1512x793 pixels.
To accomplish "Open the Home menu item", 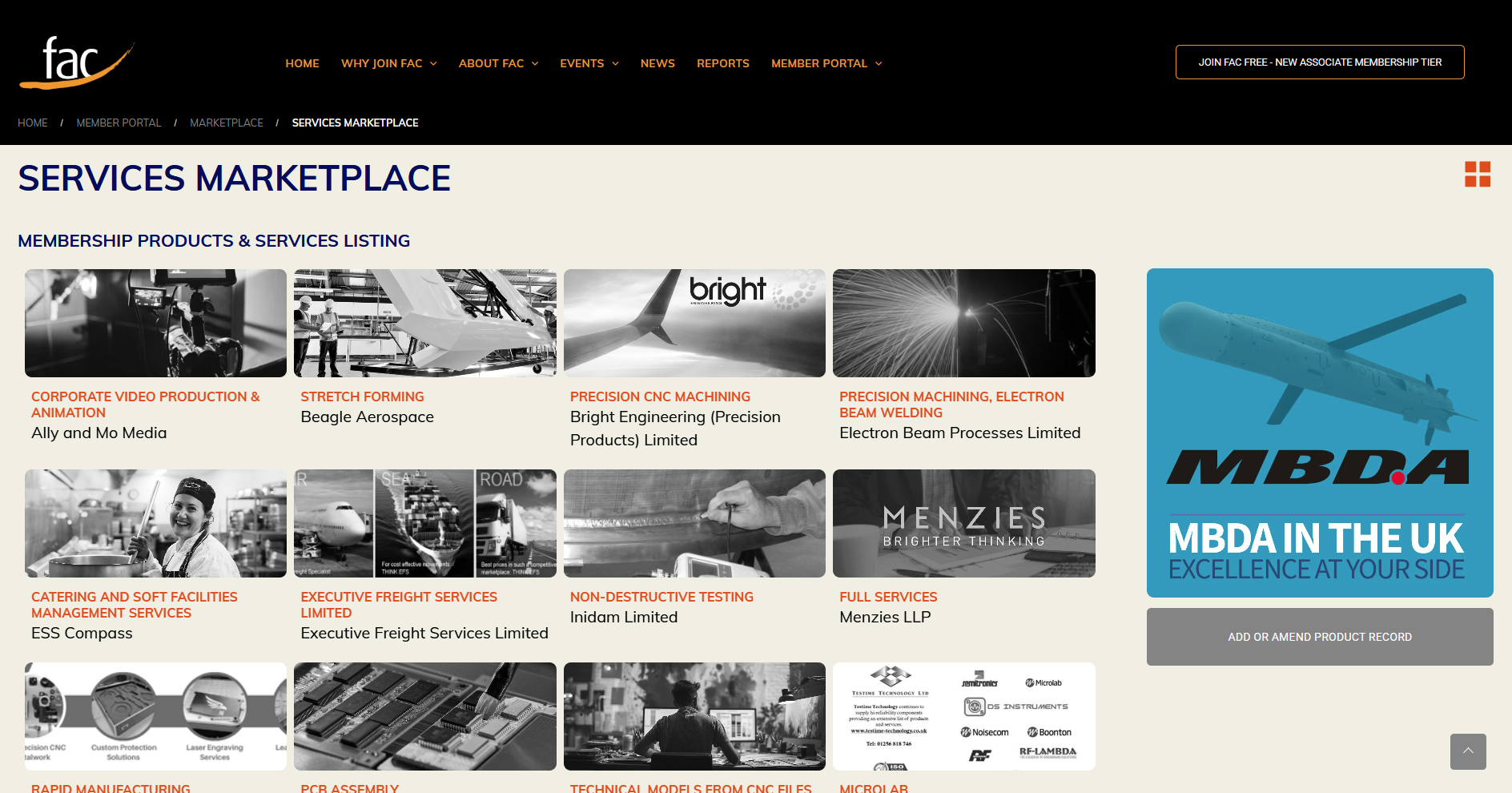I will tap(302, 63).
